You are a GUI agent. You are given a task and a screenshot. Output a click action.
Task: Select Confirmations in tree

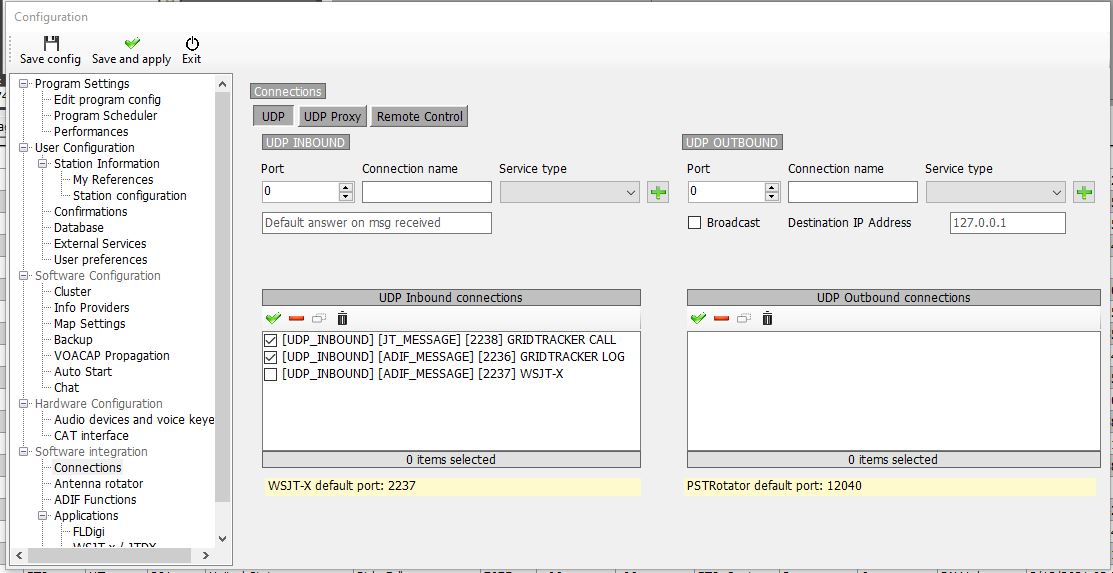coord(91,212)
